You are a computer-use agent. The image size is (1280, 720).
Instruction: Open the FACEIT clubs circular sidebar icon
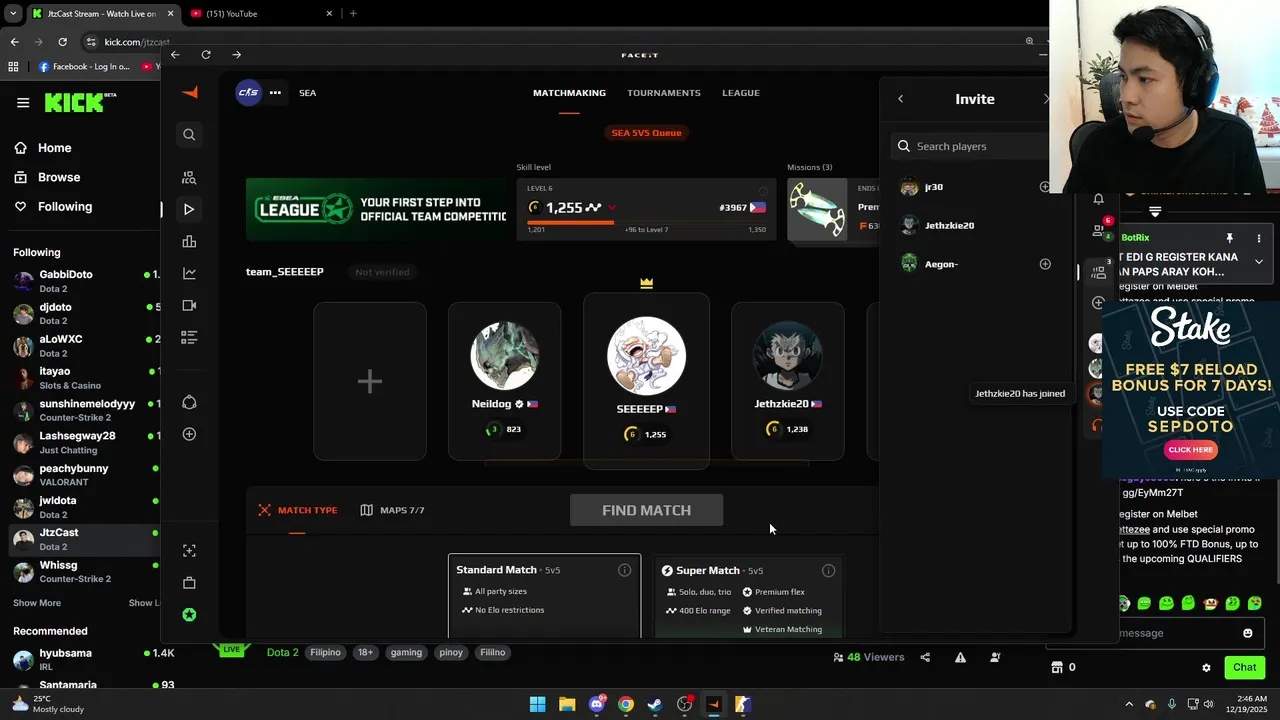tap(189, 402)
